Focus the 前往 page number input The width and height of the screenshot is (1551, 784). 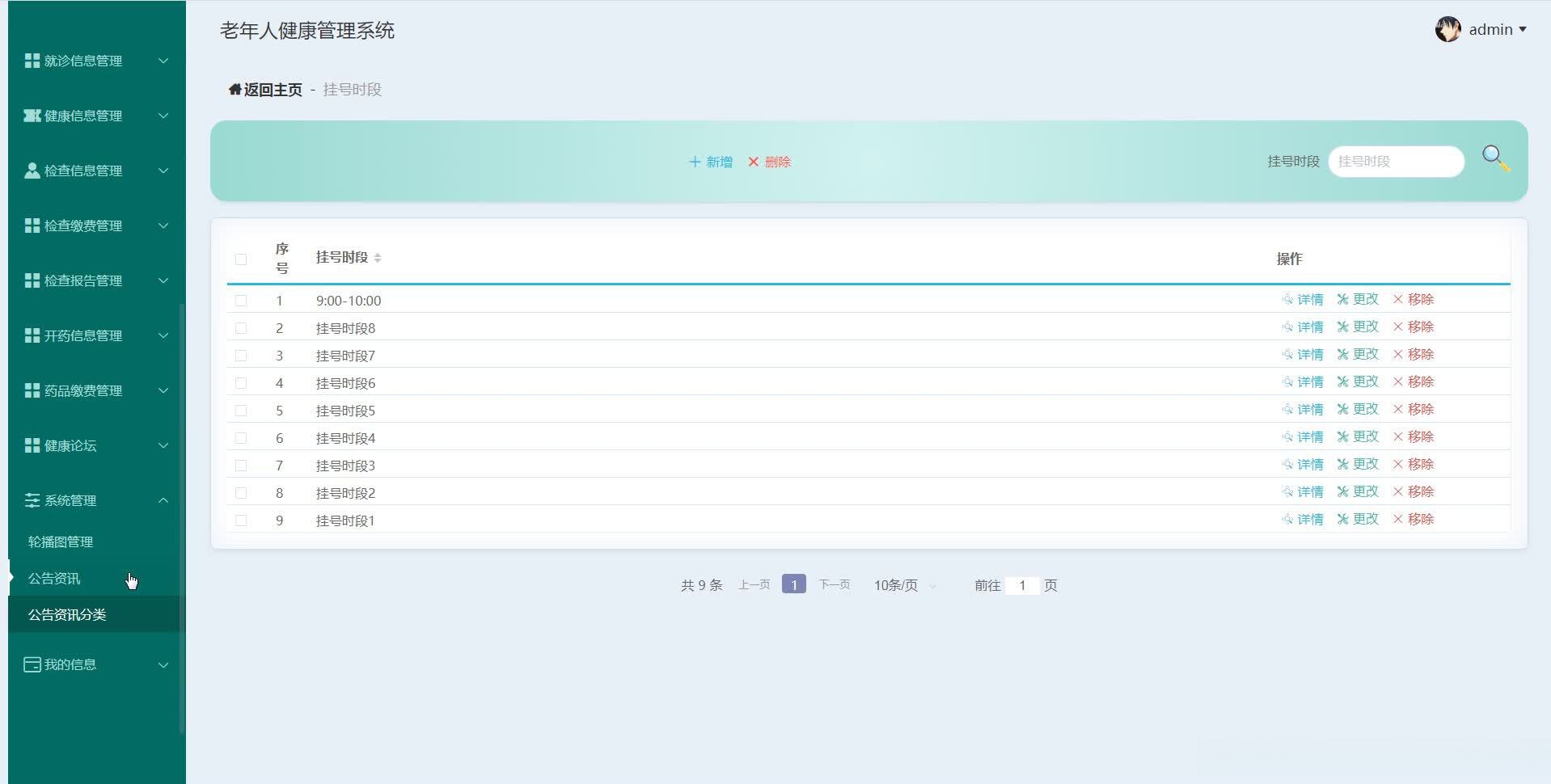[1022, 585]
